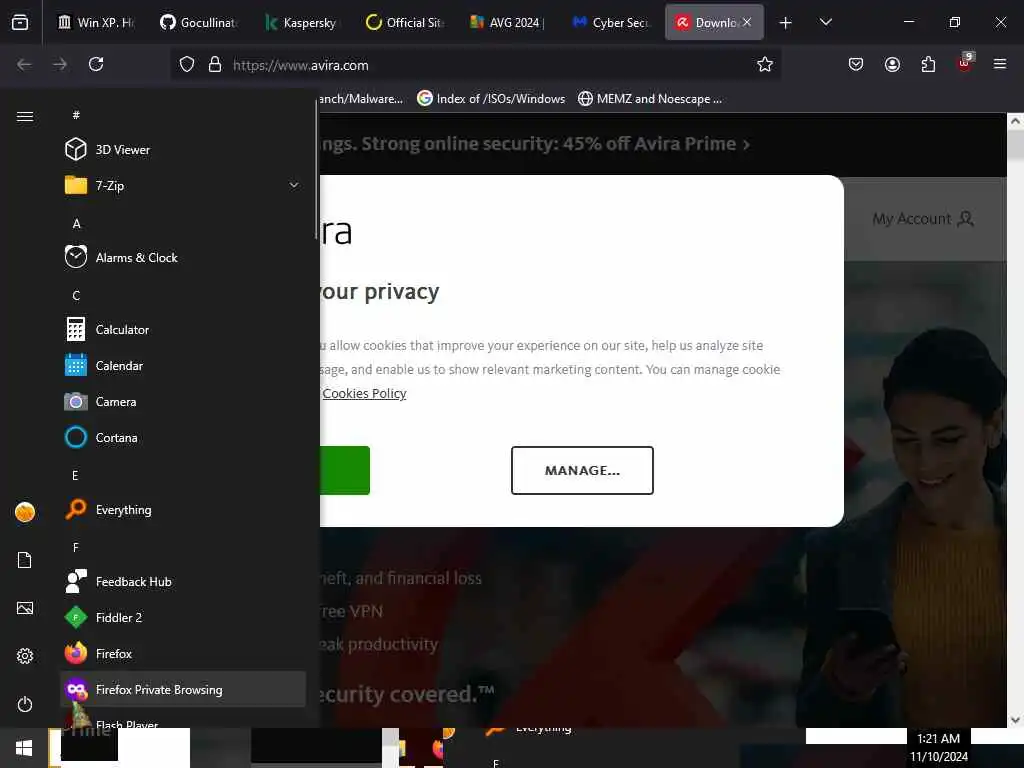This screenshot has height=768, width=1024.
Task: Open Firefox from the Start menu
Action: pos(183,653)
